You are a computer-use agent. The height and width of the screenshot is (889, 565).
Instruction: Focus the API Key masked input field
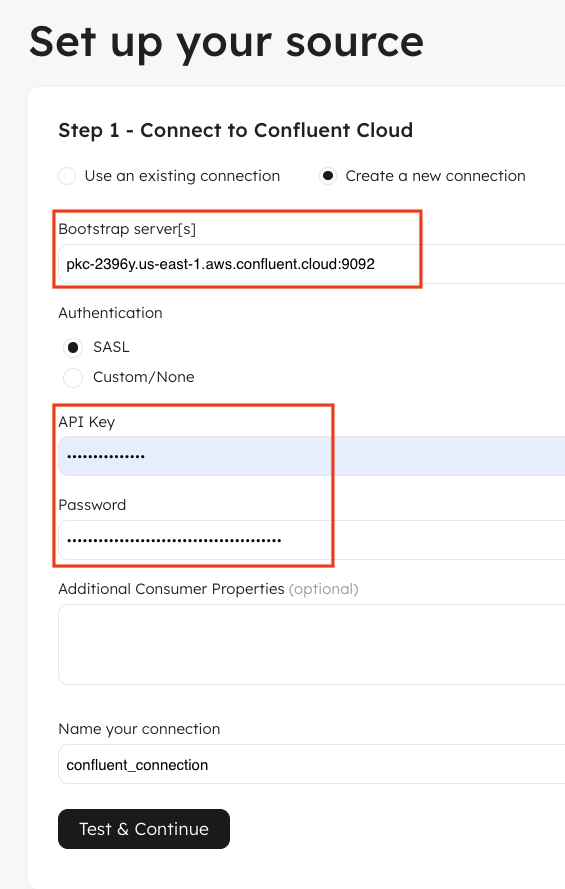coord(312,456)
